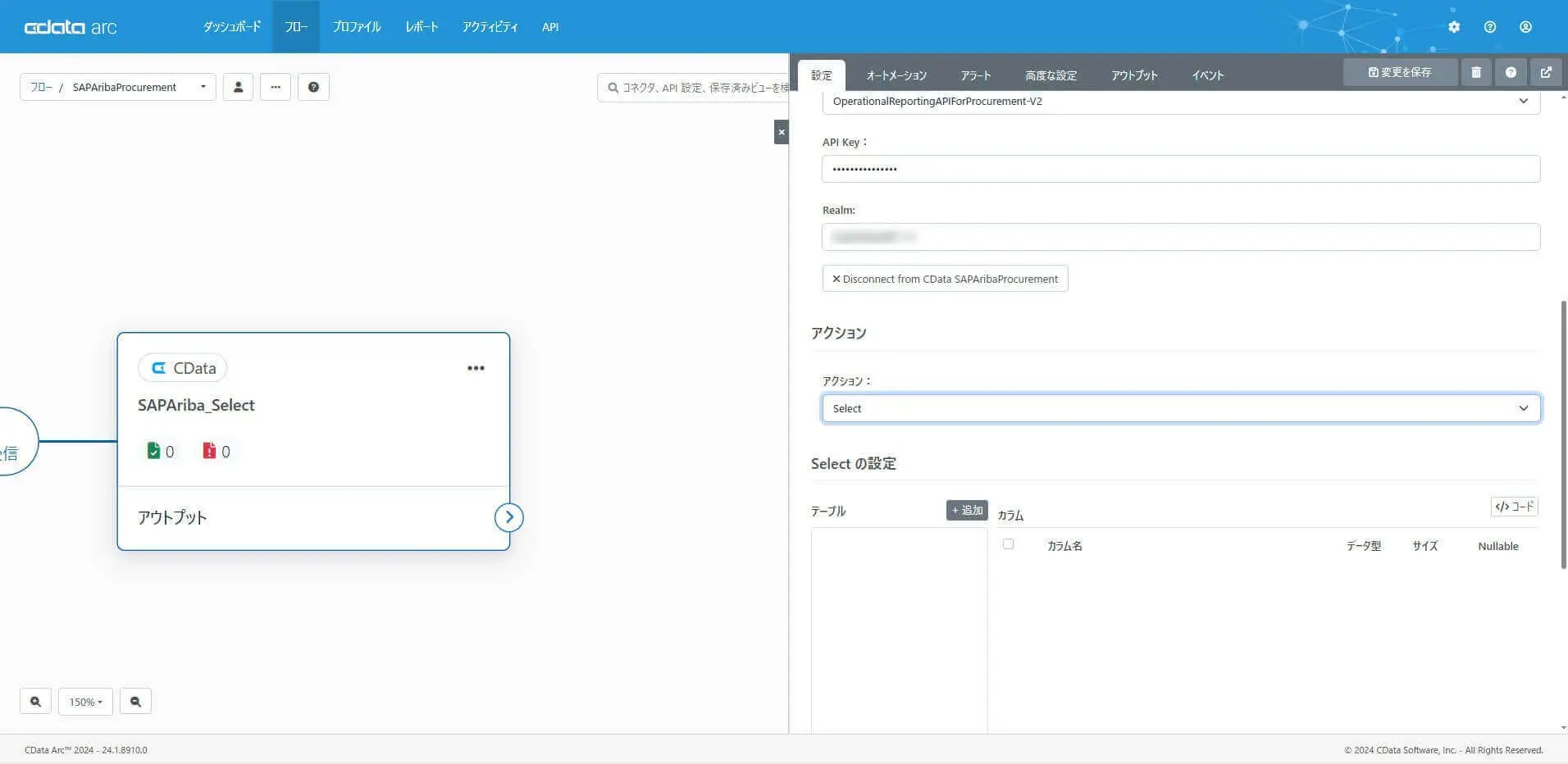Go to the ダッシュボード menu

(x=232, y=27)
